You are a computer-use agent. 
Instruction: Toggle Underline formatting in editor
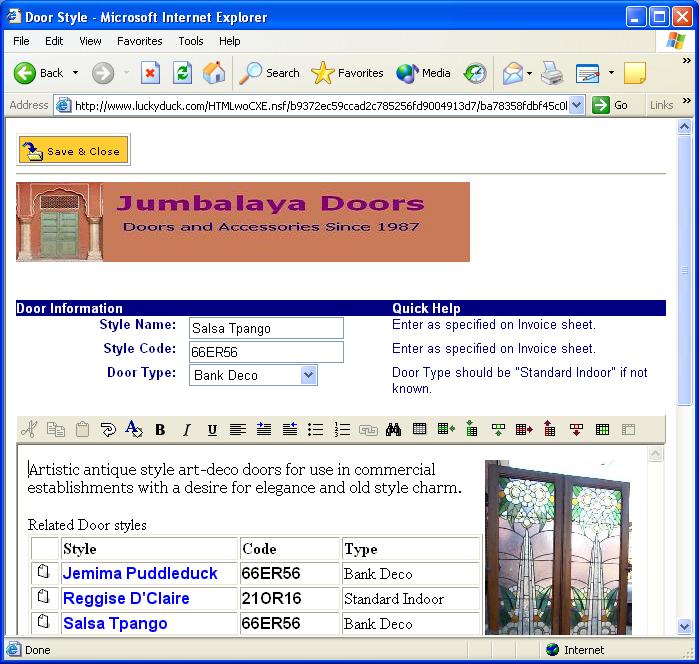tap(212, 430)
